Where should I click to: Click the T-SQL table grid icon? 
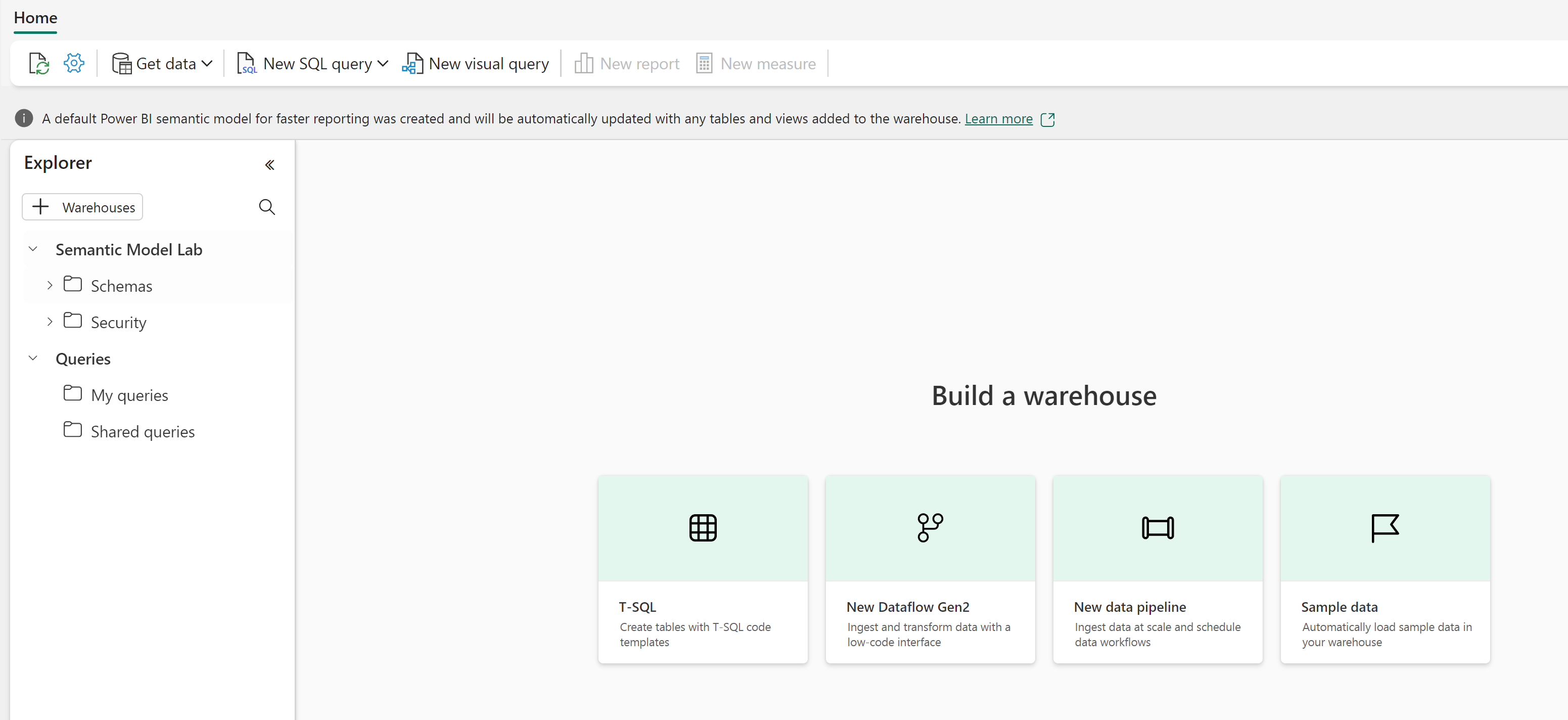point(703,527)
